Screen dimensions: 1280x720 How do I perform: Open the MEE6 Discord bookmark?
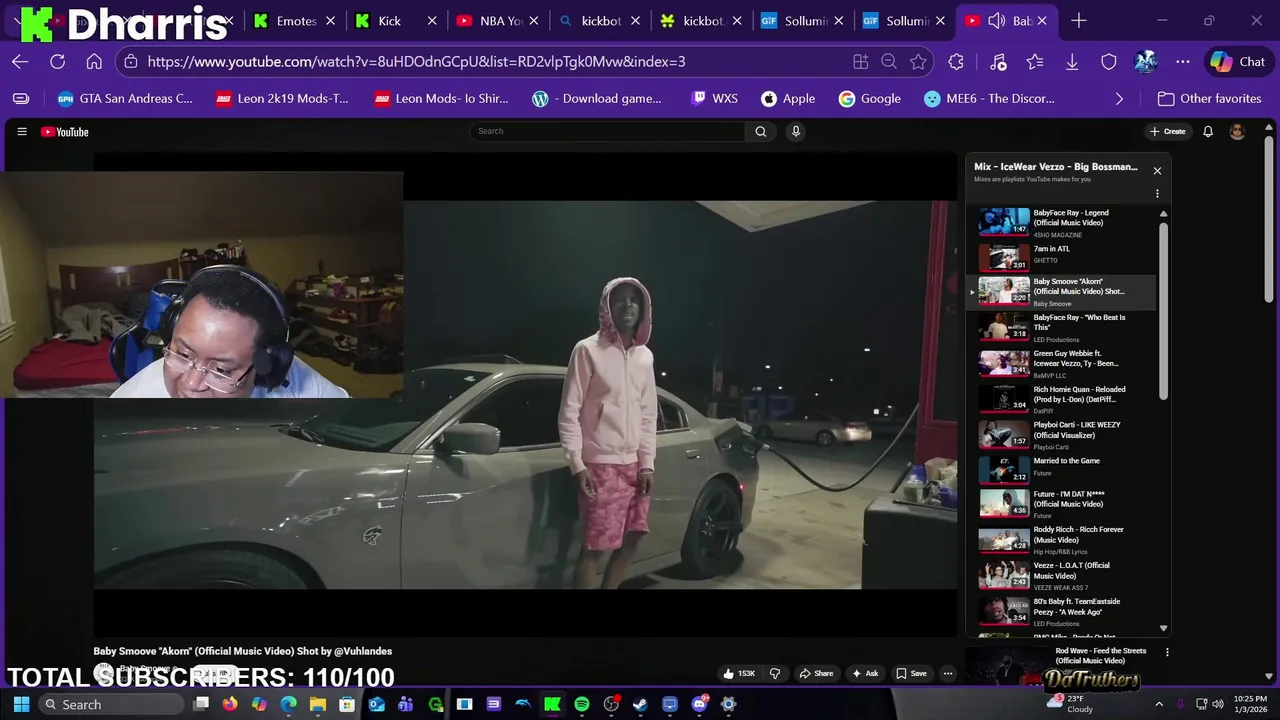click(990, 99)
